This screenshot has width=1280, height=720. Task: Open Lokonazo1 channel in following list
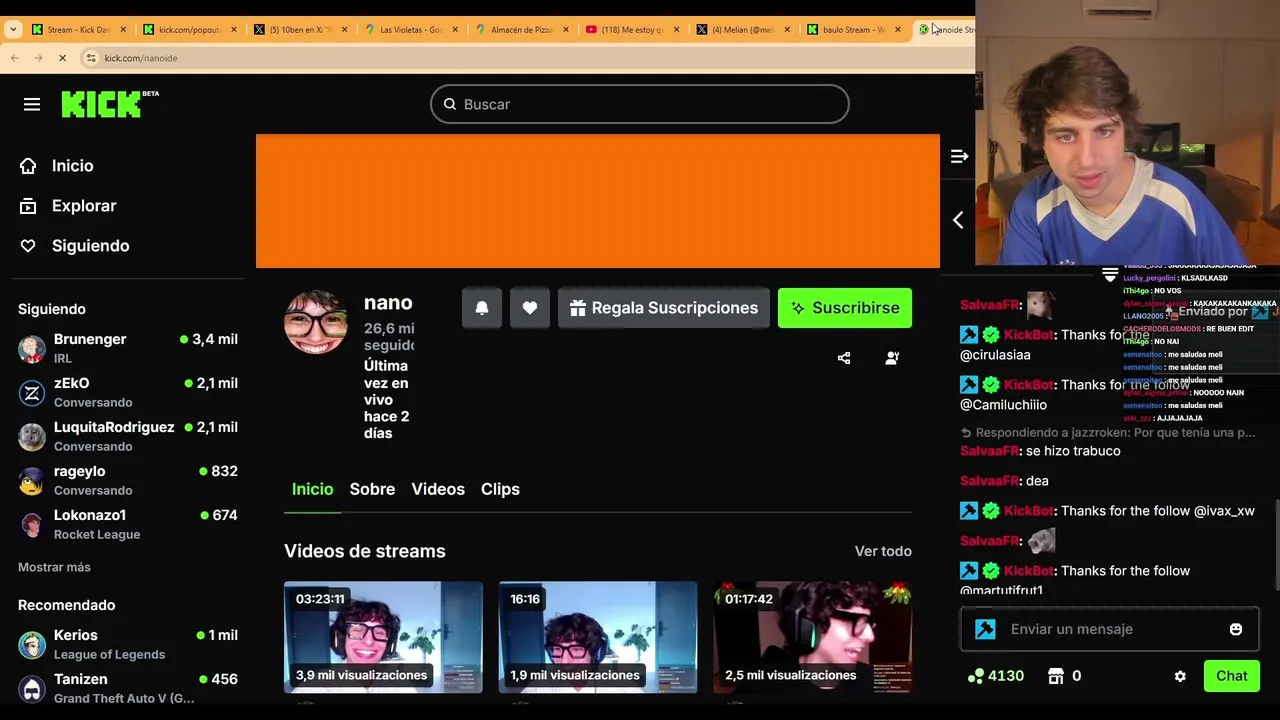(x=128, y=524)
